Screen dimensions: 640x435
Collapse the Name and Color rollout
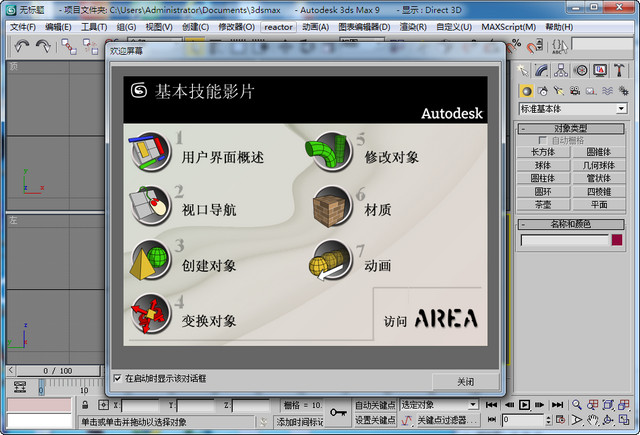click(573, 224)
